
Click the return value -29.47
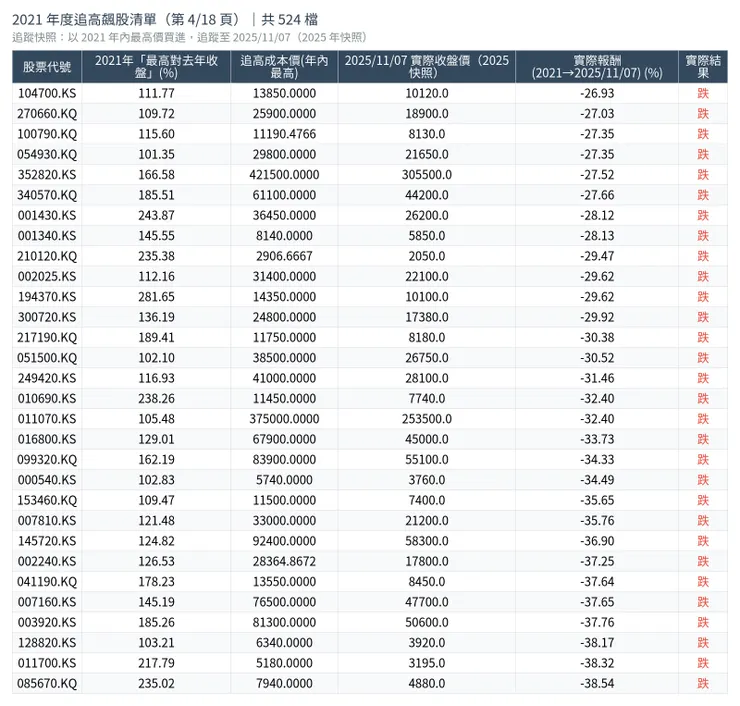tap(597, 256)
